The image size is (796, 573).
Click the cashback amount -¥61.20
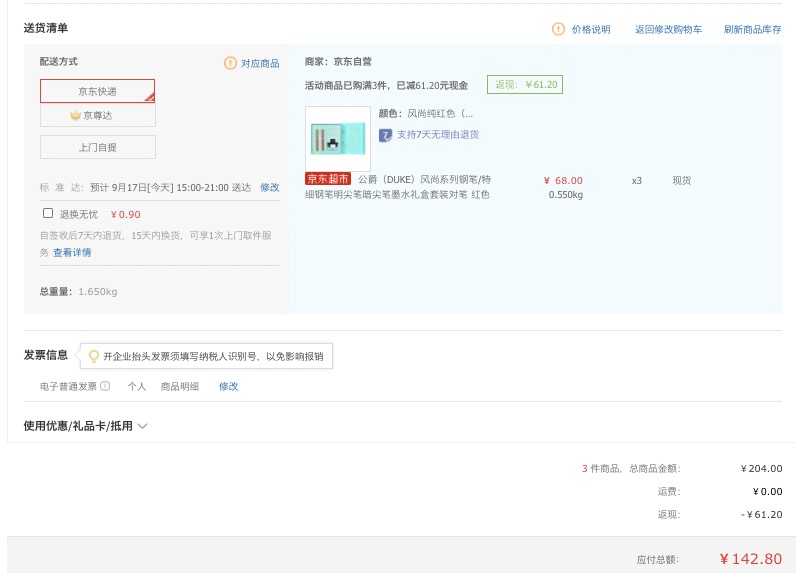[x=761, y=514]
